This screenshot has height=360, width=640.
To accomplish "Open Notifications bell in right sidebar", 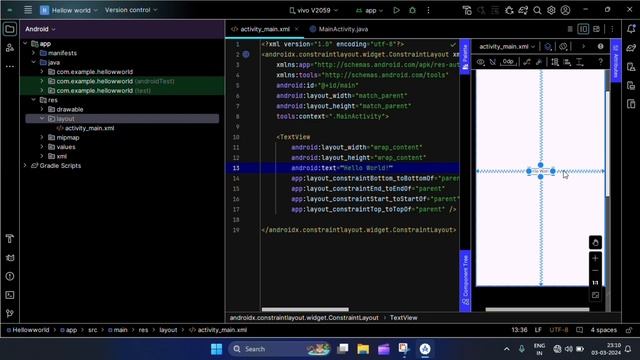I will click(x=631, y=29).
